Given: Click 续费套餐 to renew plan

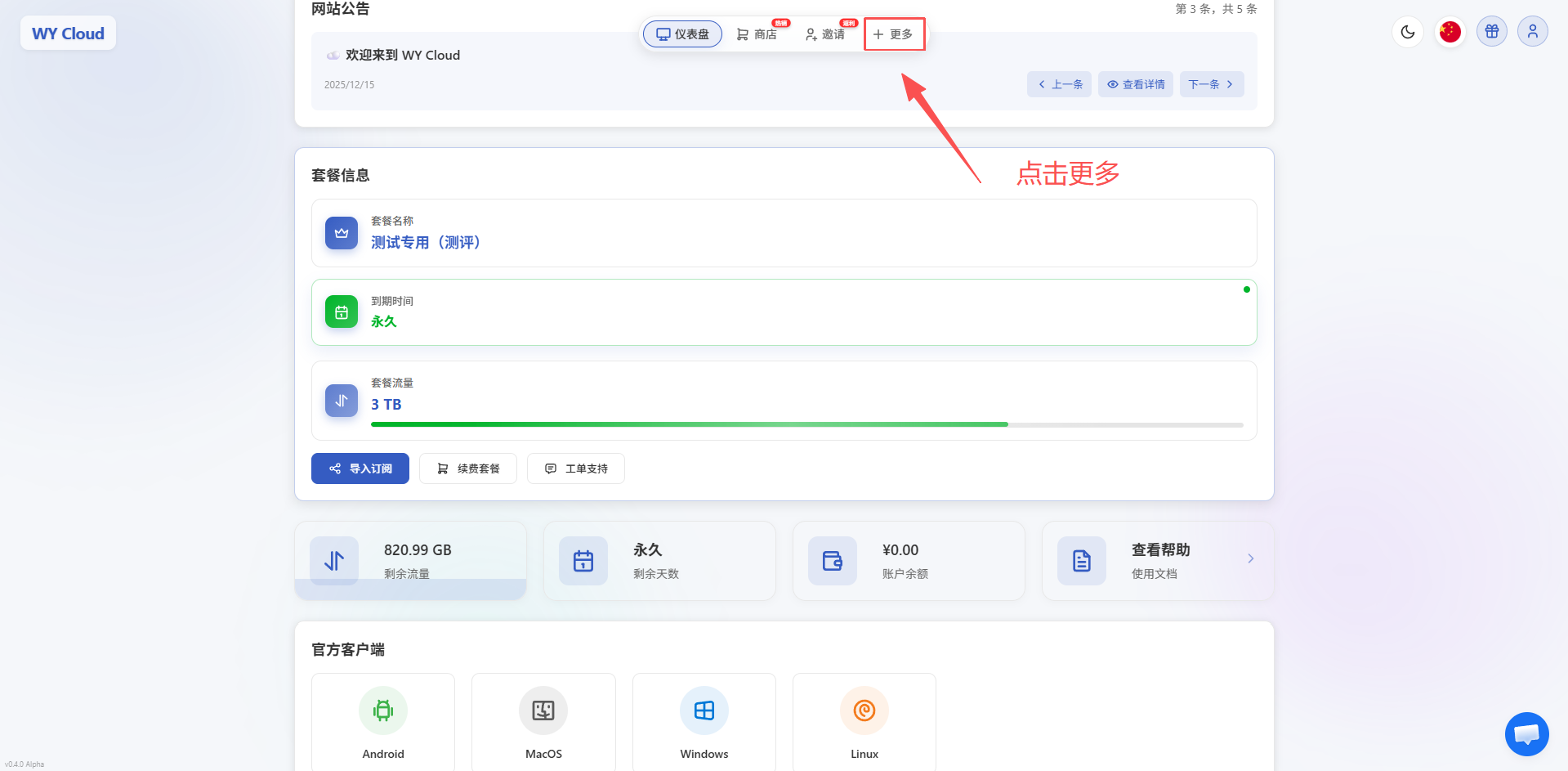Looking at the screenshot, I should (467, 468).
